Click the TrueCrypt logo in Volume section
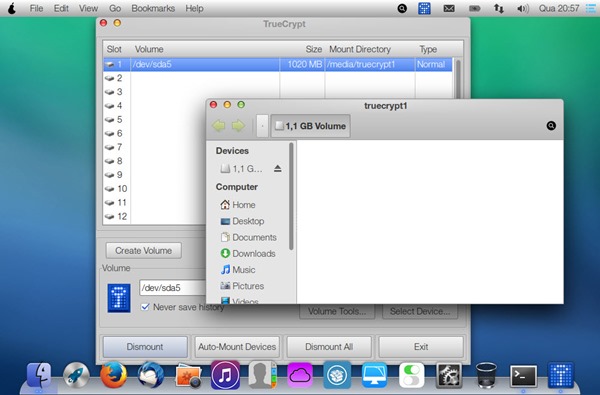The height and width of the screenshot is (395, 600). click(x=119, y=298)
